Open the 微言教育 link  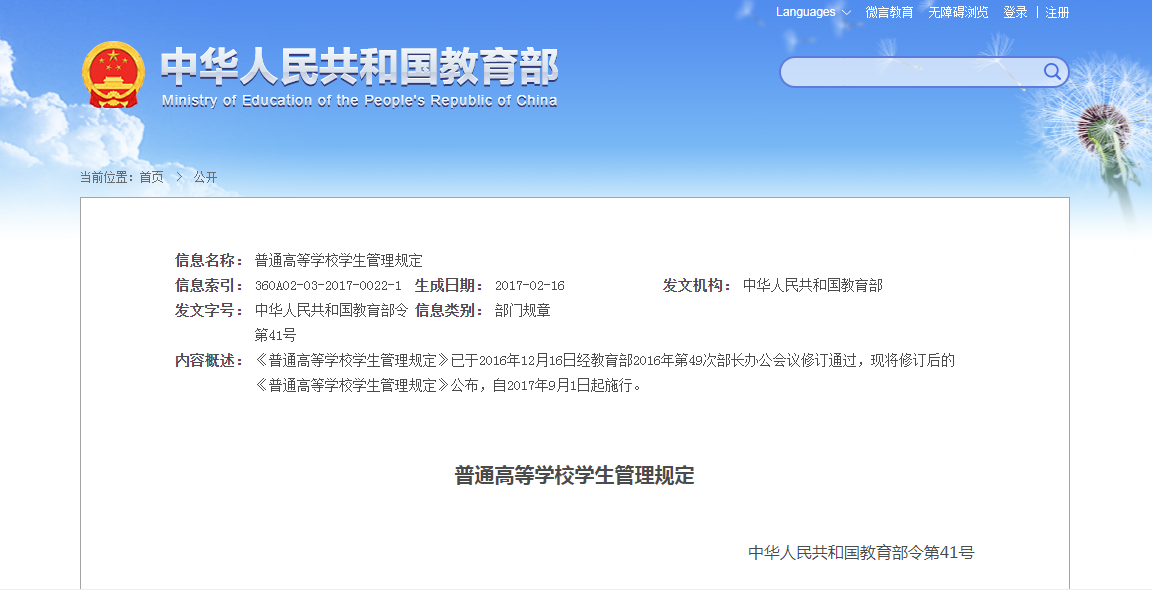coord(889,12)
